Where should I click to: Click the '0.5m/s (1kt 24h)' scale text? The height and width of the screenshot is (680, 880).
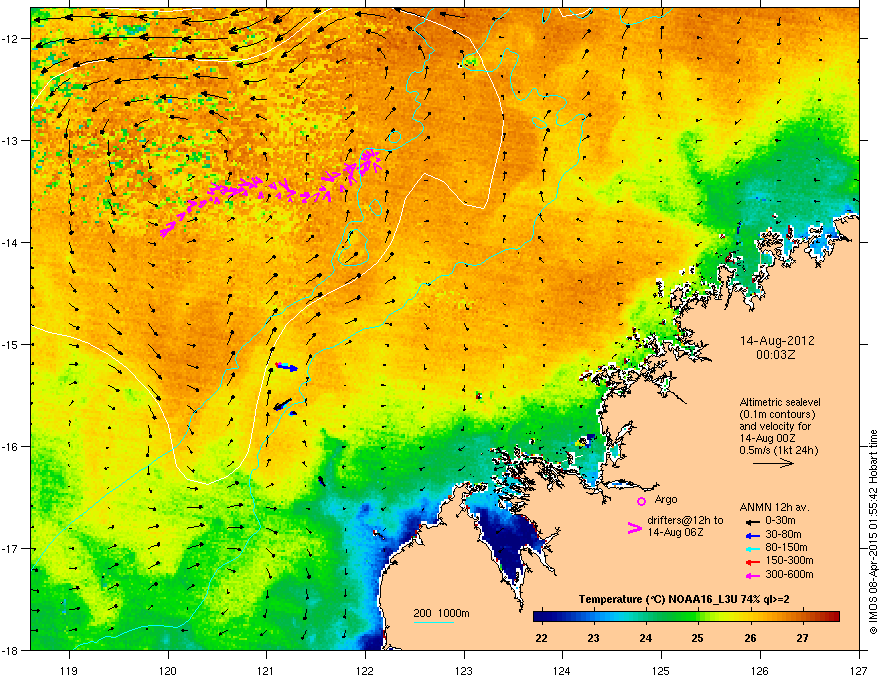click(779, 450)
